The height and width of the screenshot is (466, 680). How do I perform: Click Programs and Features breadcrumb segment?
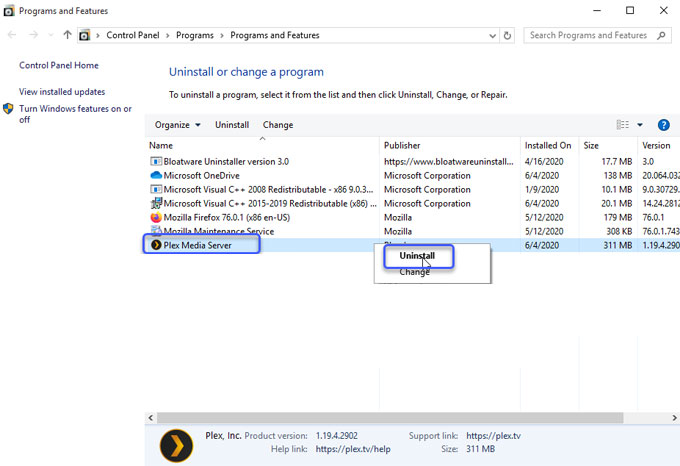click(x=275, y=35)
